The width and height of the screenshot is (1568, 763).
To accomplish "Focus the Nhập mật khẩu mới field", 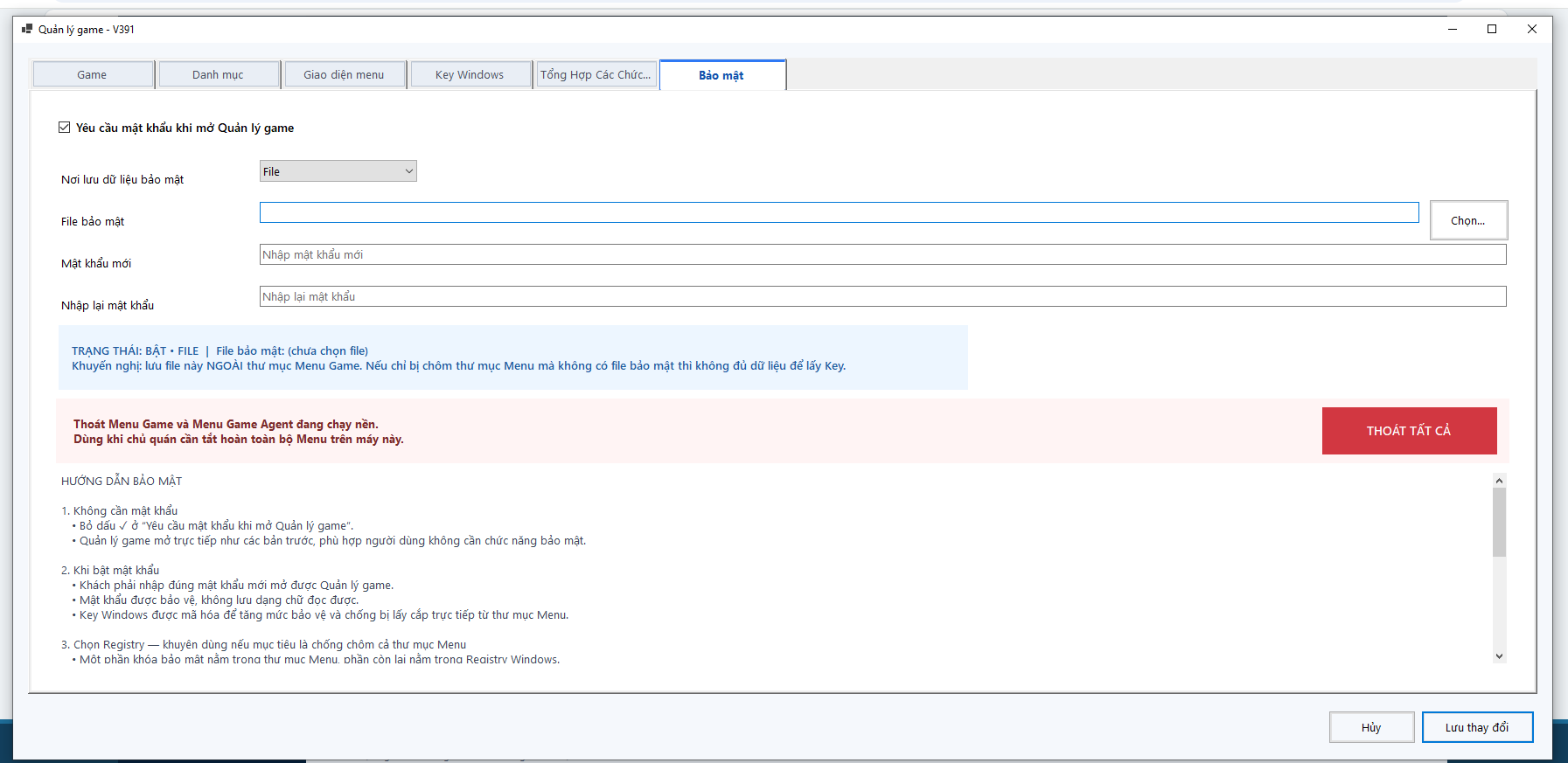I will tap(883, 254).
